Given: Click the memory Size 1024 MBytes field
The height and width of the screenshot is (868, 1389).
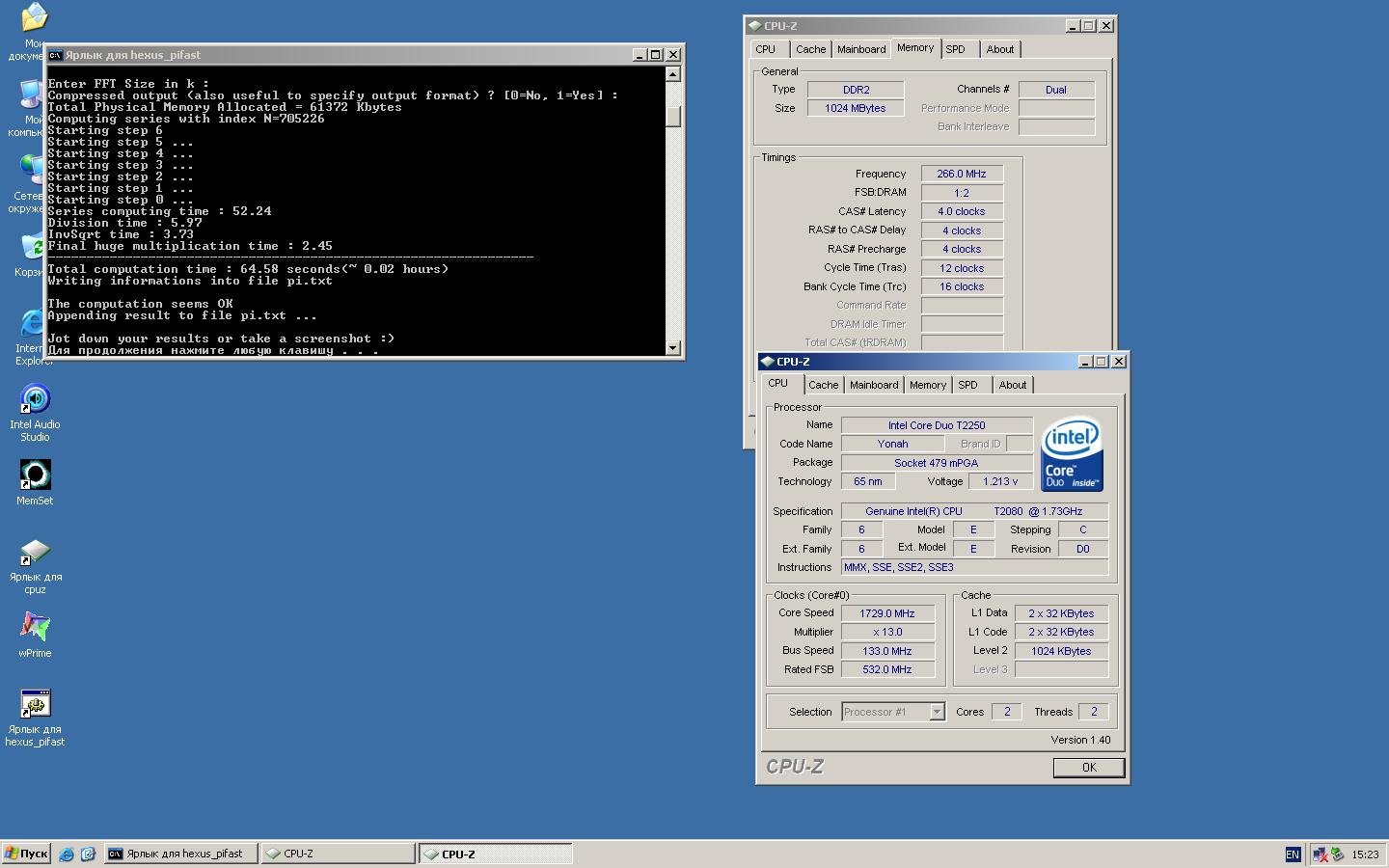Looking at the screenshot, I should click(x=856, y=108).
